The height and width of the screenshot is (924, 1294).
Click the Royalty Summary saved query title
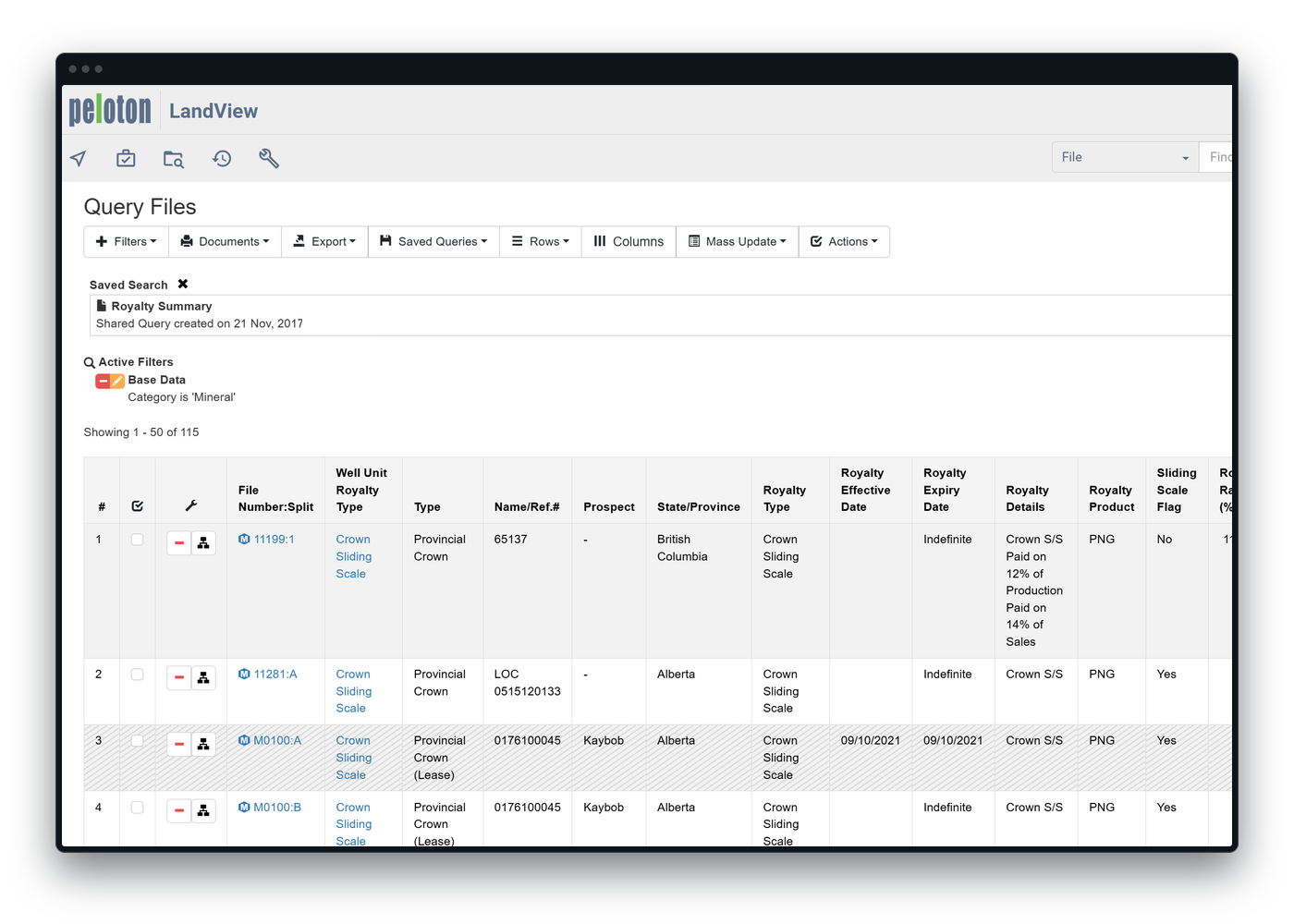click(x=162, y=306)
